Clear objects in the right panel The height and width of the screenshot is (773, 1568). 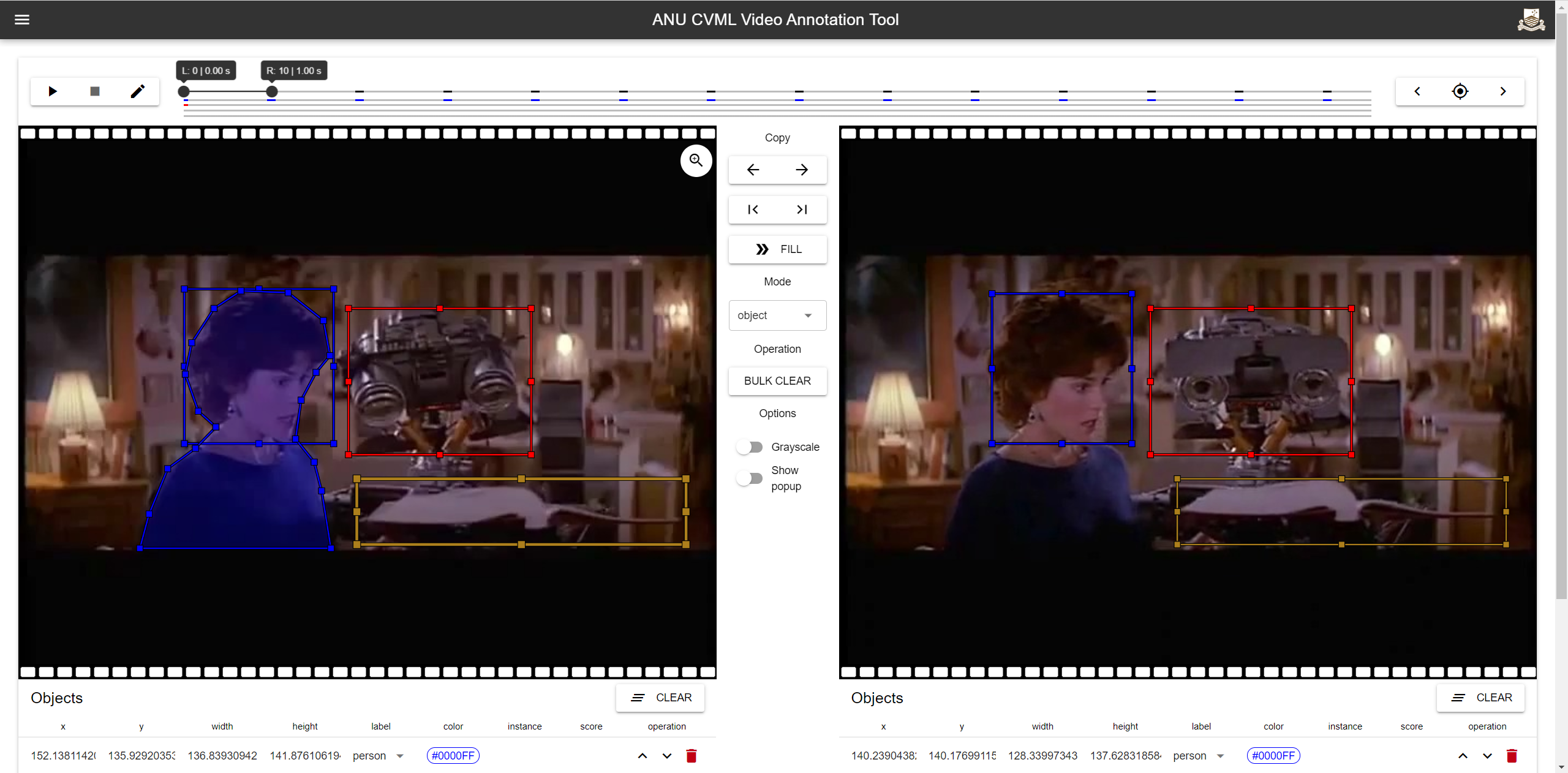pyautogui.click(x=1480, y=698)
